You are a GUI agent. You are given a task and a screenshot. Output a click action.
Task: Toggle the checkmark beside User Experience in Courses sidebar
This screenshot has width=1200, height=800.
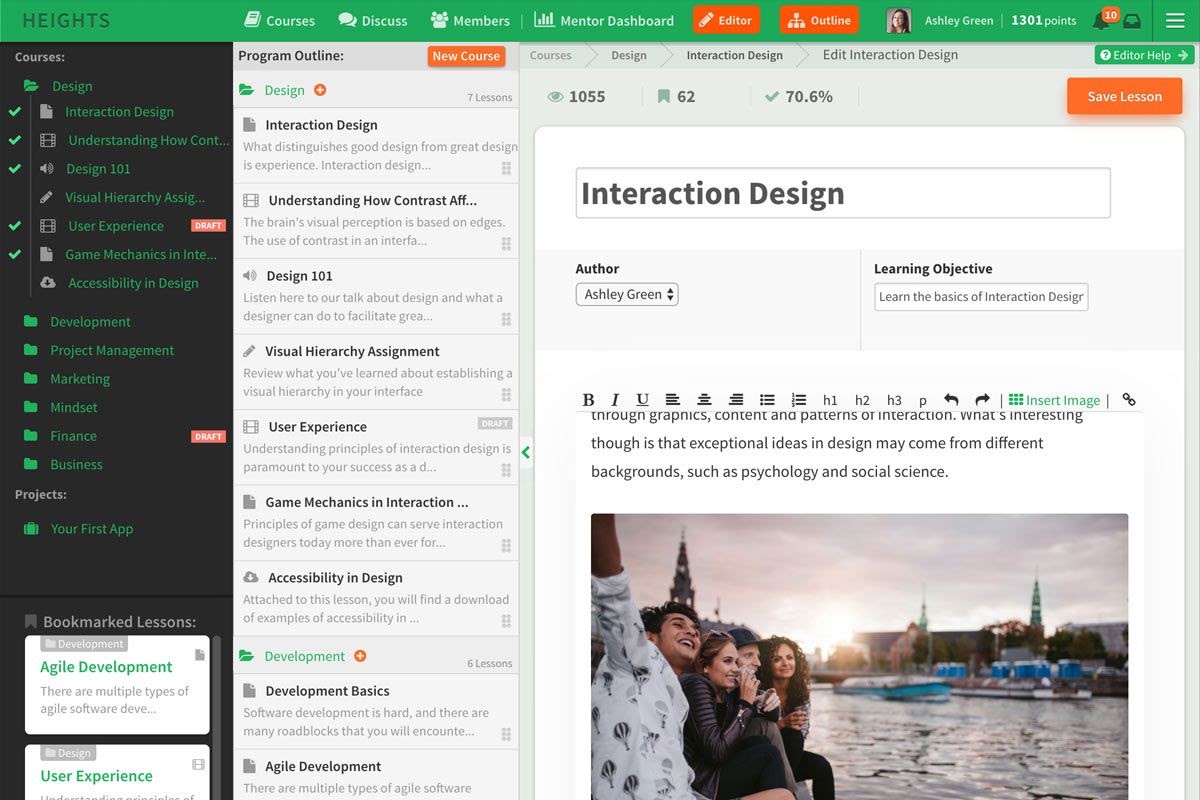pos(15,226)
